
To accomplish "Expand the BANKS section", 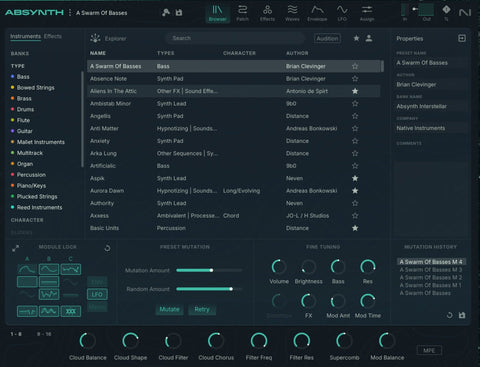I will (20, 53).
